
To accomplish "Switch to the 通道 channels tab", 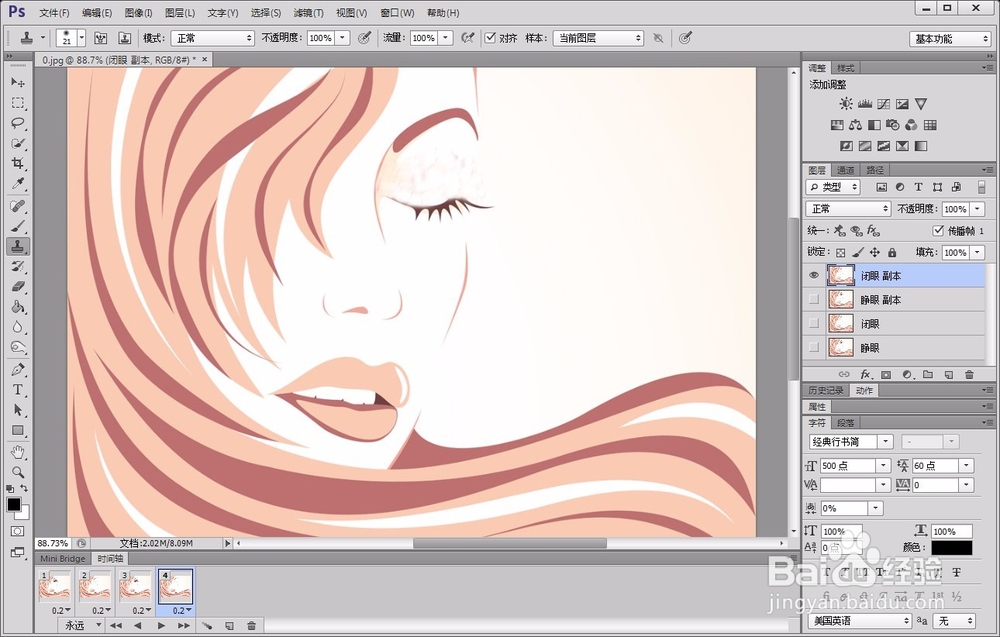I will (x=845, y=170).
